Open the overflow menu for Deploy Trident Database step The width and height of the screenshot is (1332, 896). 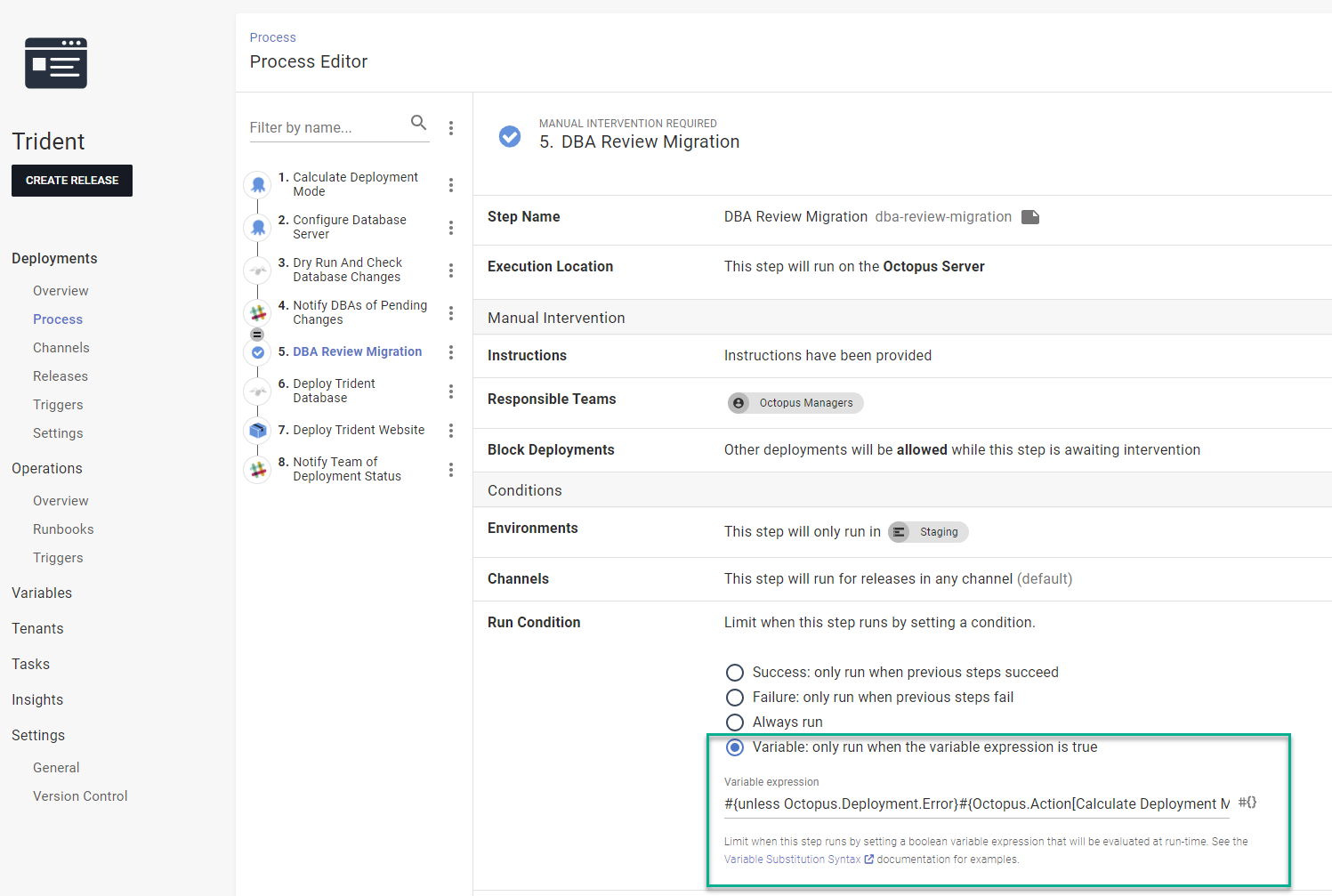[451, 391]
